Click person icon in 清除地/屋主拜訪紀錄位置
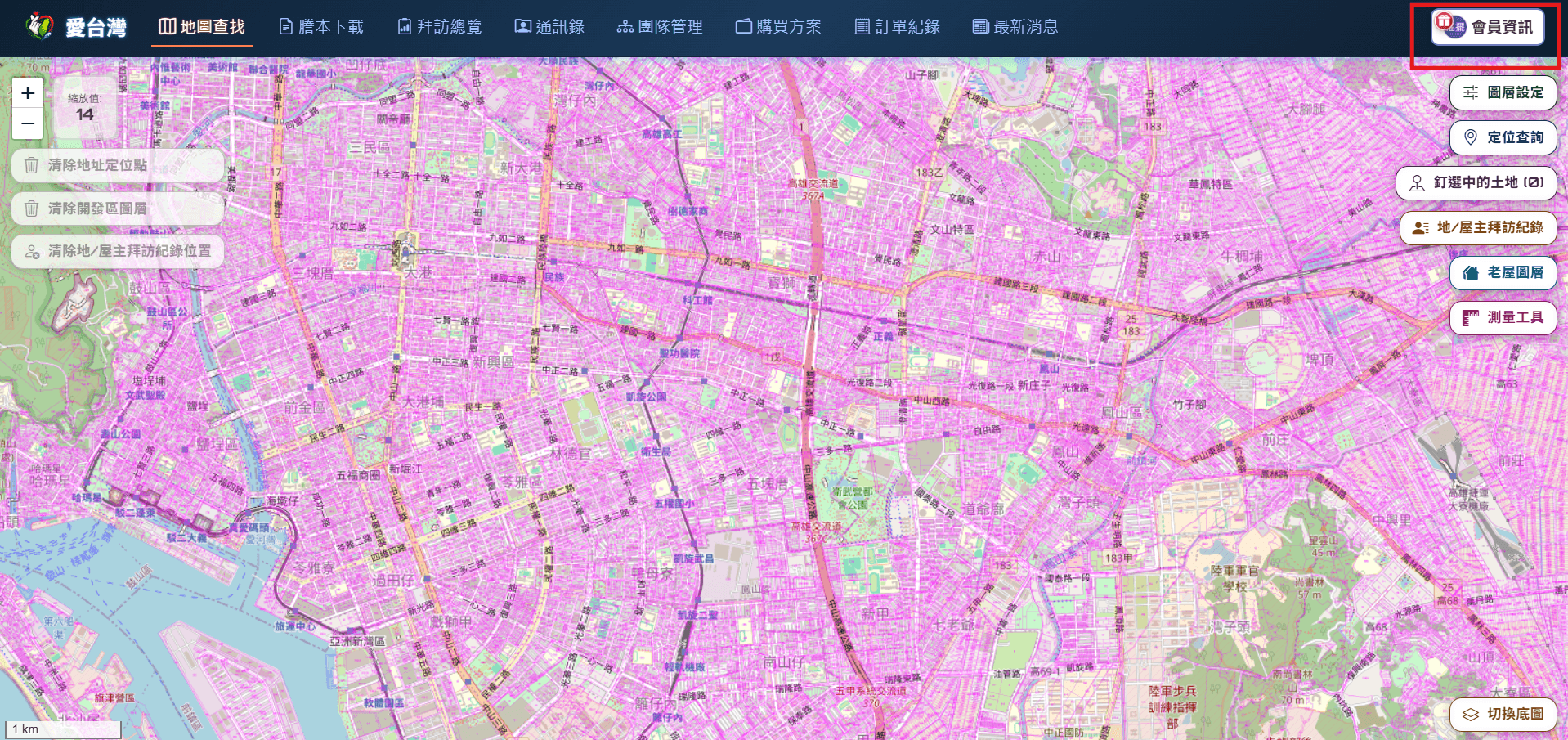 click(32, 252)
